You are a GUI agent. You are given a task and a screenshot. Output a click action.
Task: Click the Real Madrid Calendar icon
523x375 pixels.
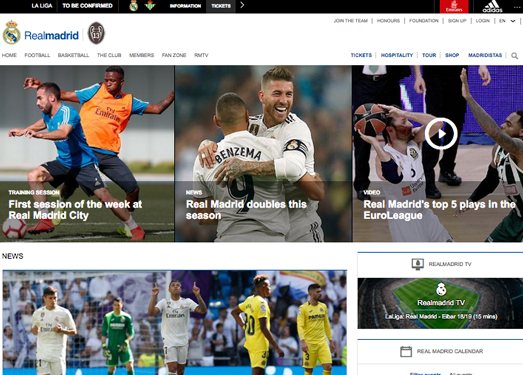[406, 351]
